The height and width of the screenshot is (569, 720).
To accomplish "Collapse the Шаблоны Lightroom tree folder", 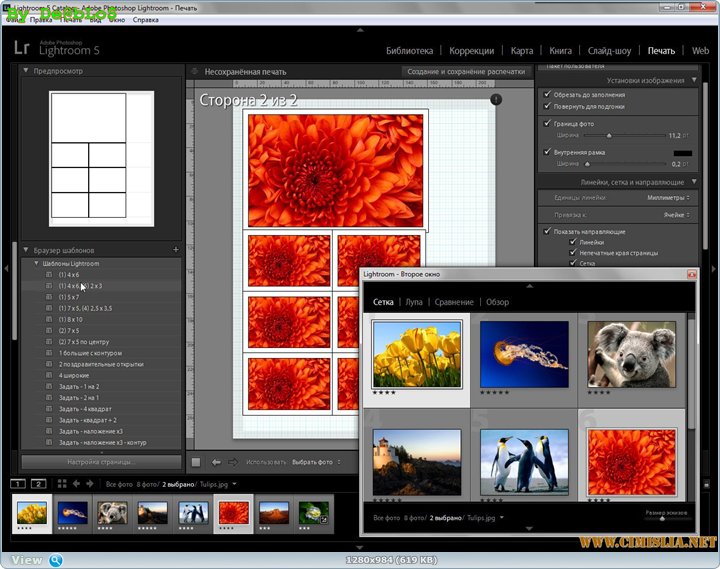I will pyautogui.click(x=37, y=263).
